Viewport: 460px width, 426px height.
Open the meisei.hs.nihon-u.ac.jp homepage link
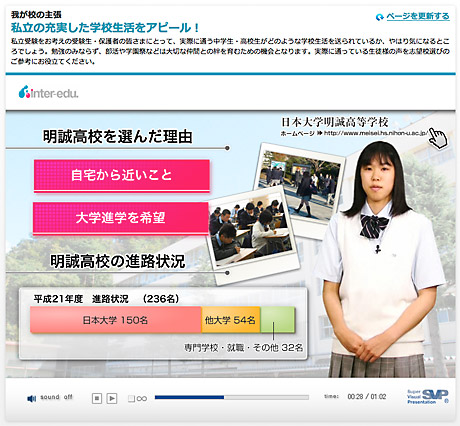(x=376, y=133)
